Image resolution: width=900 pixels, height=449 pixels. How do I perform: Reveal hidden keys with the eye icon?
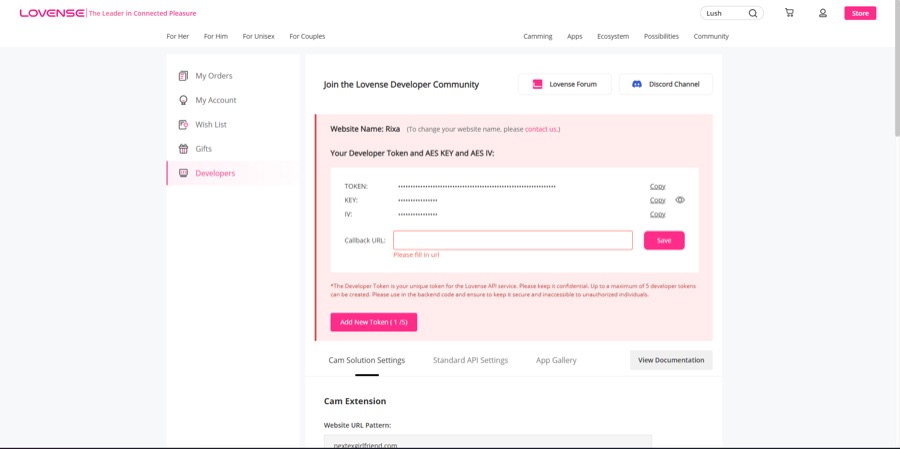(680, 200)
